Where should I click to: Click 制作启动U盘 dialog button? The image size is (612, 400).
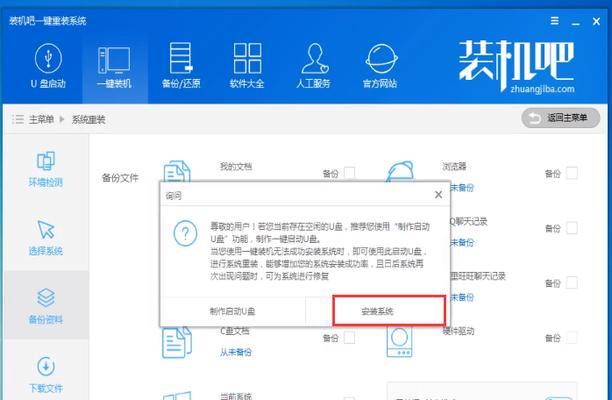[233, 311]
